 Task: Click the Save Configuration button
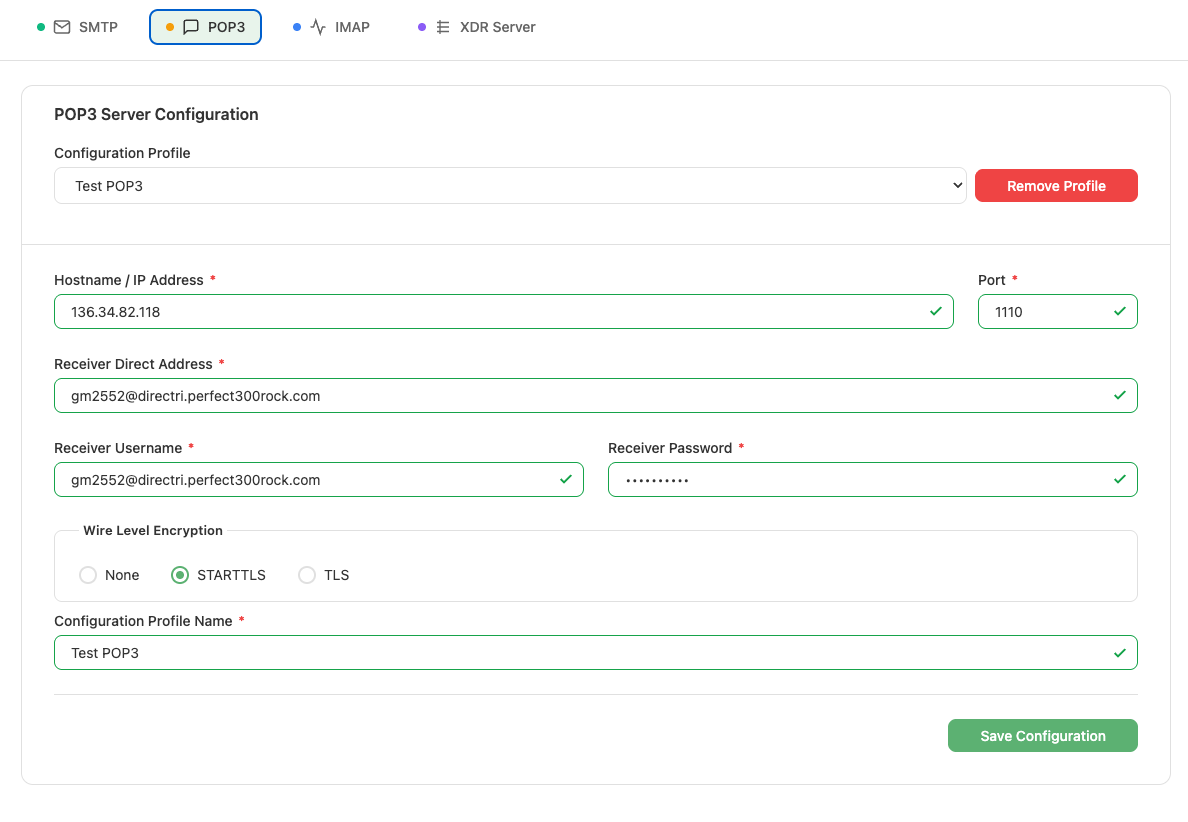click(x=1043, y=736)
